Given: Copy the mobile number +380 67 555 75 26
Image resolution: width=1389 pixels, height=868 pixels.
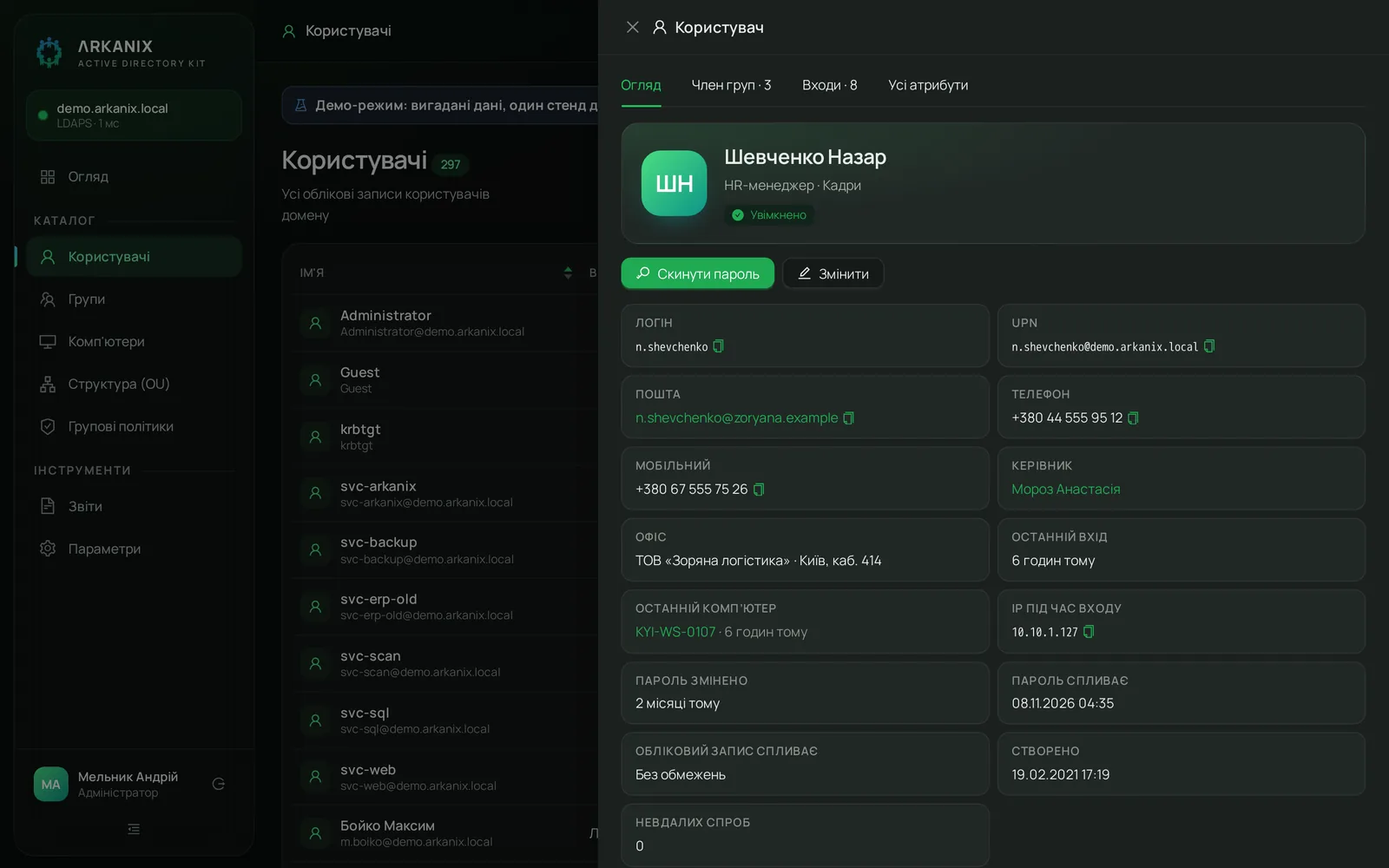Looking at the screenshot, I should click(758, 490).
